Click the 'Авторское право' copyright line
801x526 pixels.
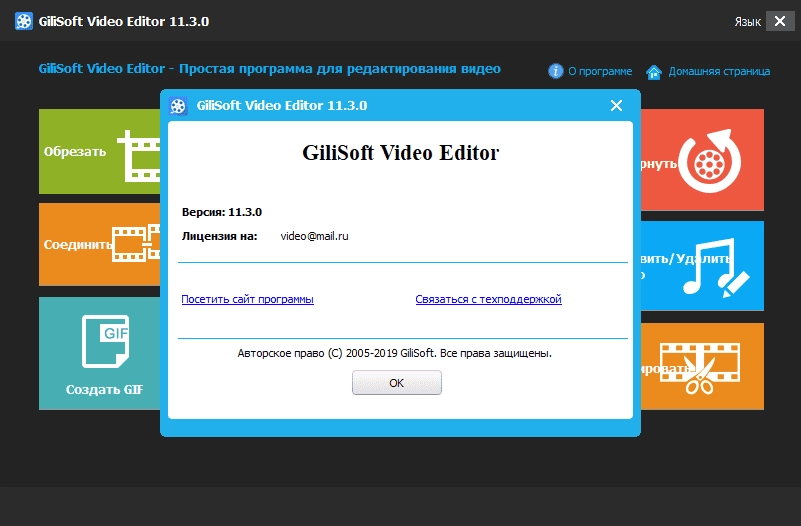(394, 353)
